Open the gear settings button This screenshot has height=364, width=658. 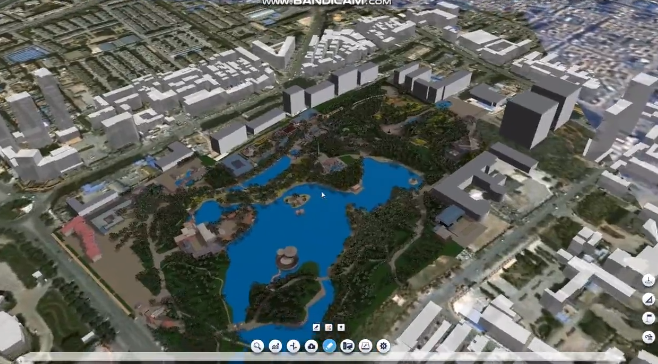point(383,346)
